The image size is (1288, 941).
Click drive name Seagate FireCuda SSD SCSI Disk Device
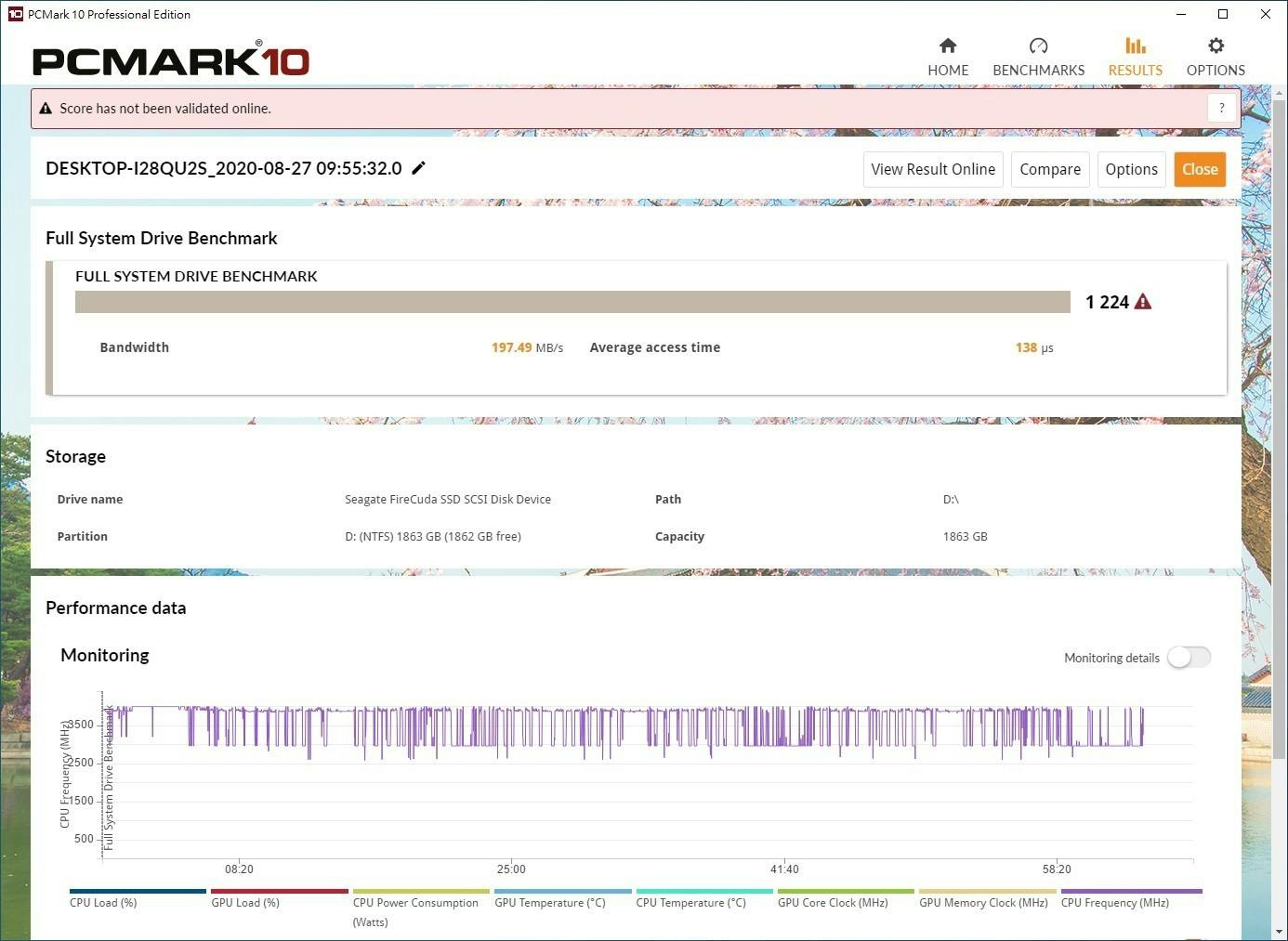click(448, 500)
